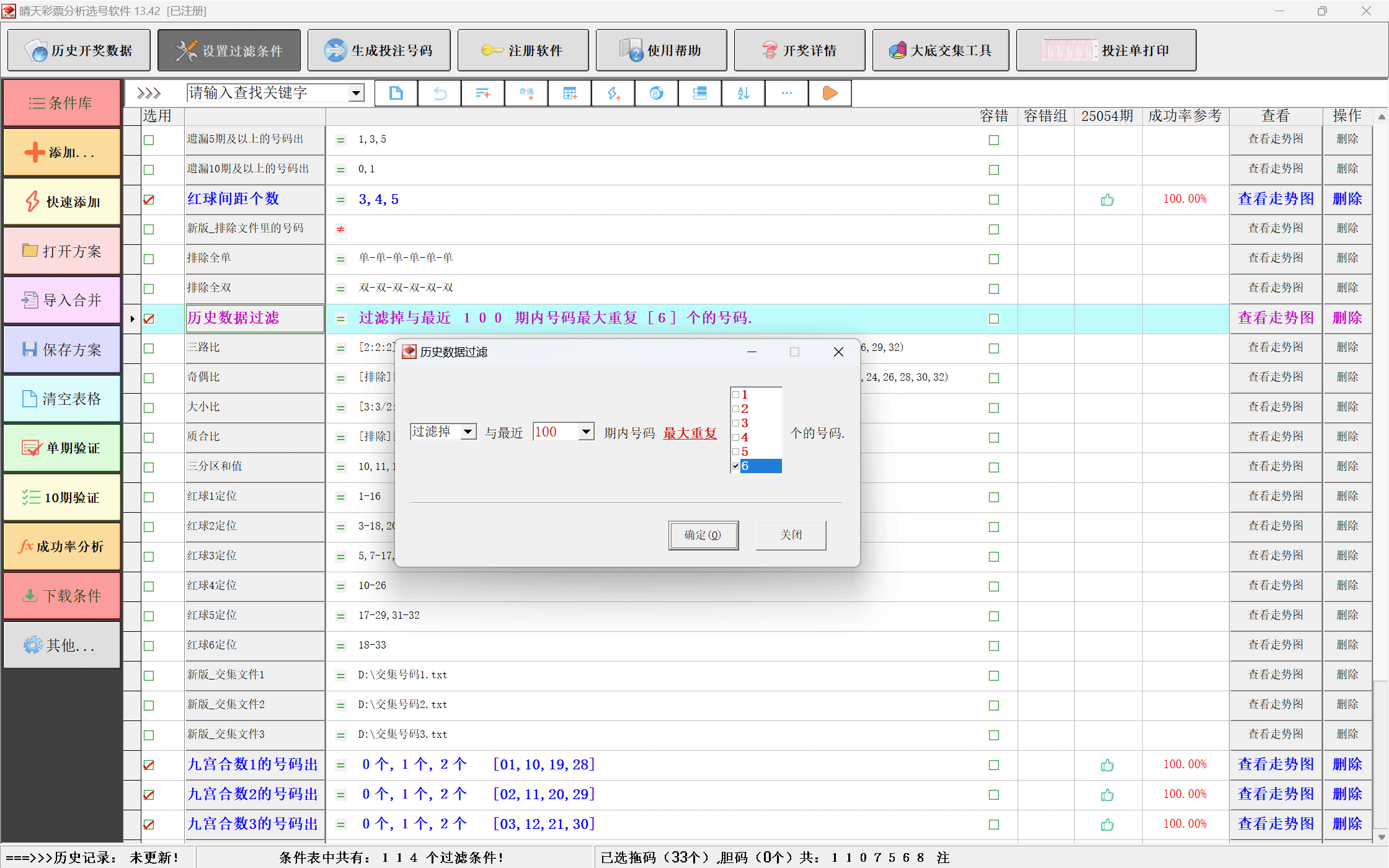This screenshot has height=868, width=1389.
Task: Enable the 排除全单 condition checkbox
Action: click(x=149, y=259)
